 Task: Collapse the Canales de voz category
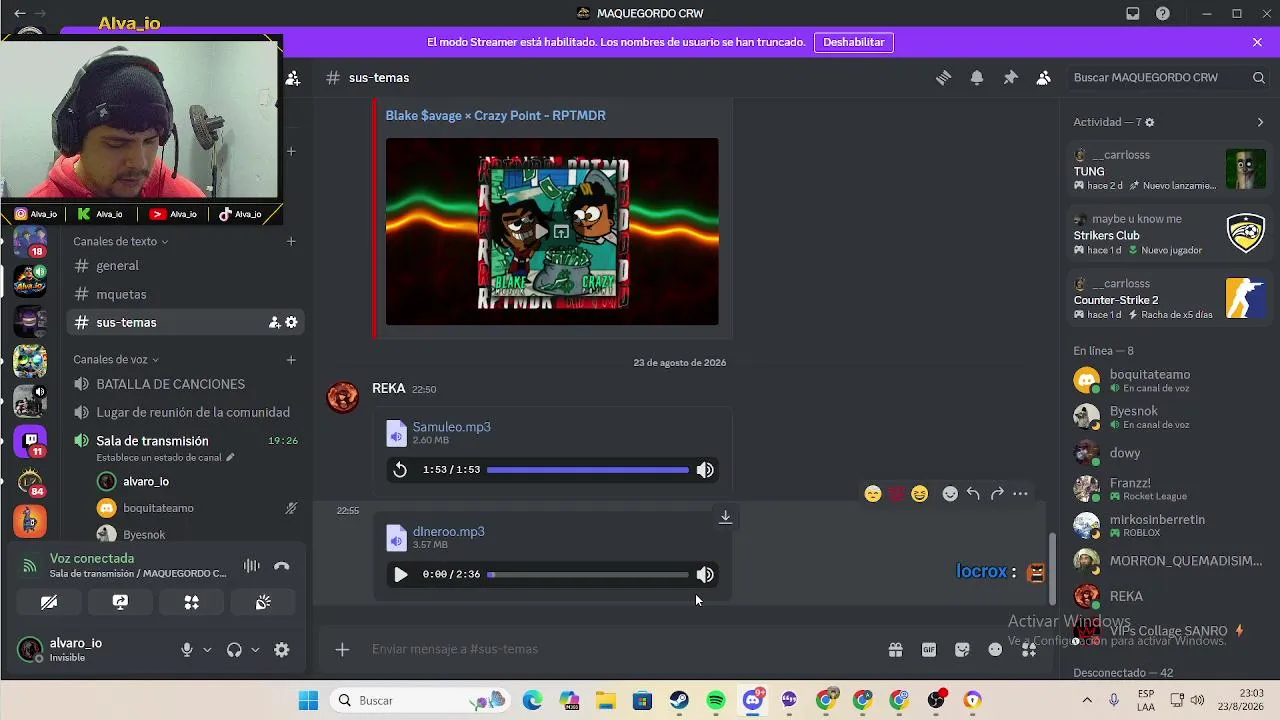click(x=115, y=360)
